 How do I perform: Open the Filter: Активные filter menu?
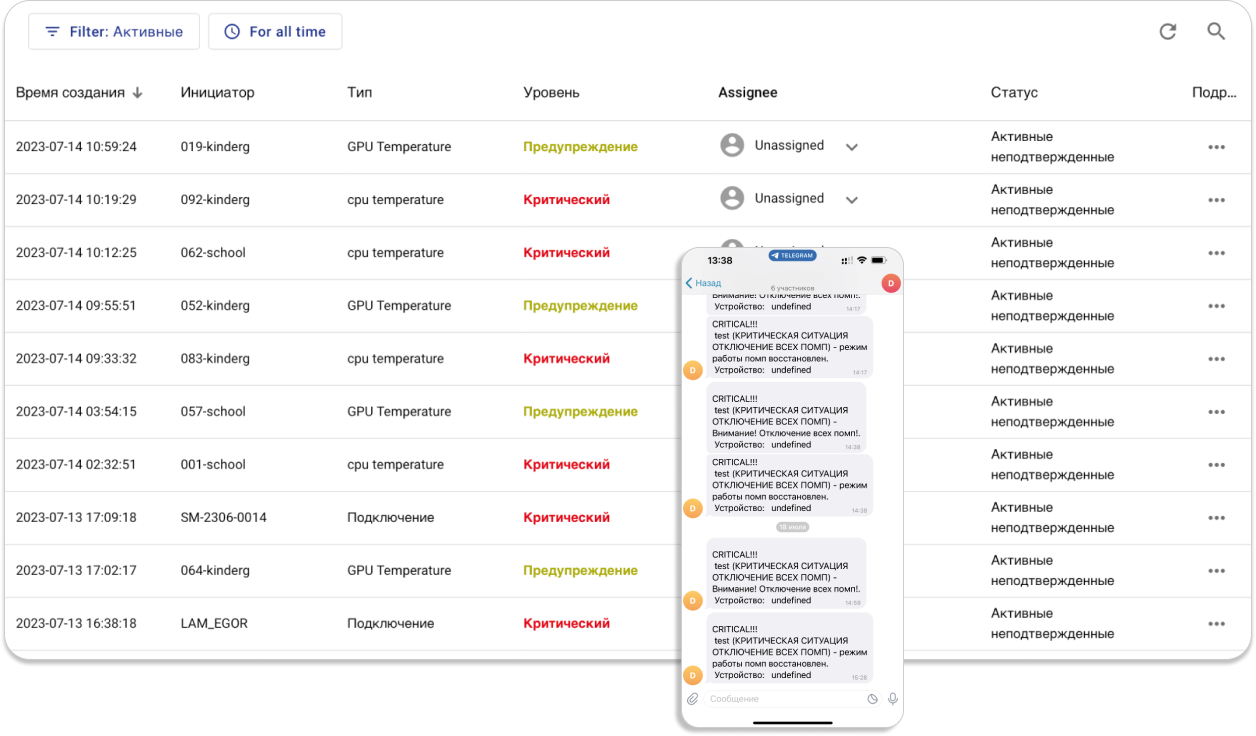(x=114, y=32)
